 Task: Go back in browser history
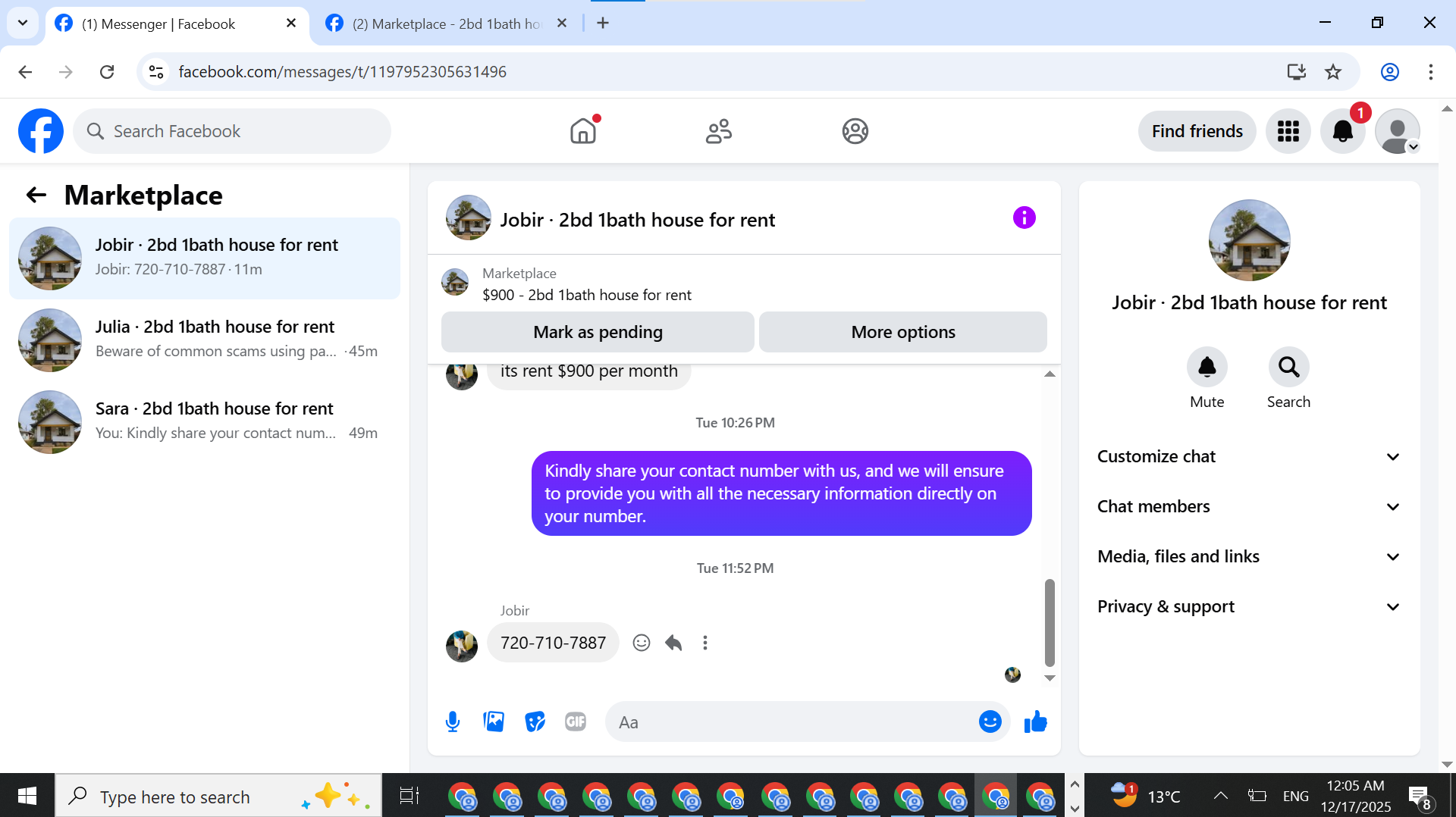pos(25,72)
